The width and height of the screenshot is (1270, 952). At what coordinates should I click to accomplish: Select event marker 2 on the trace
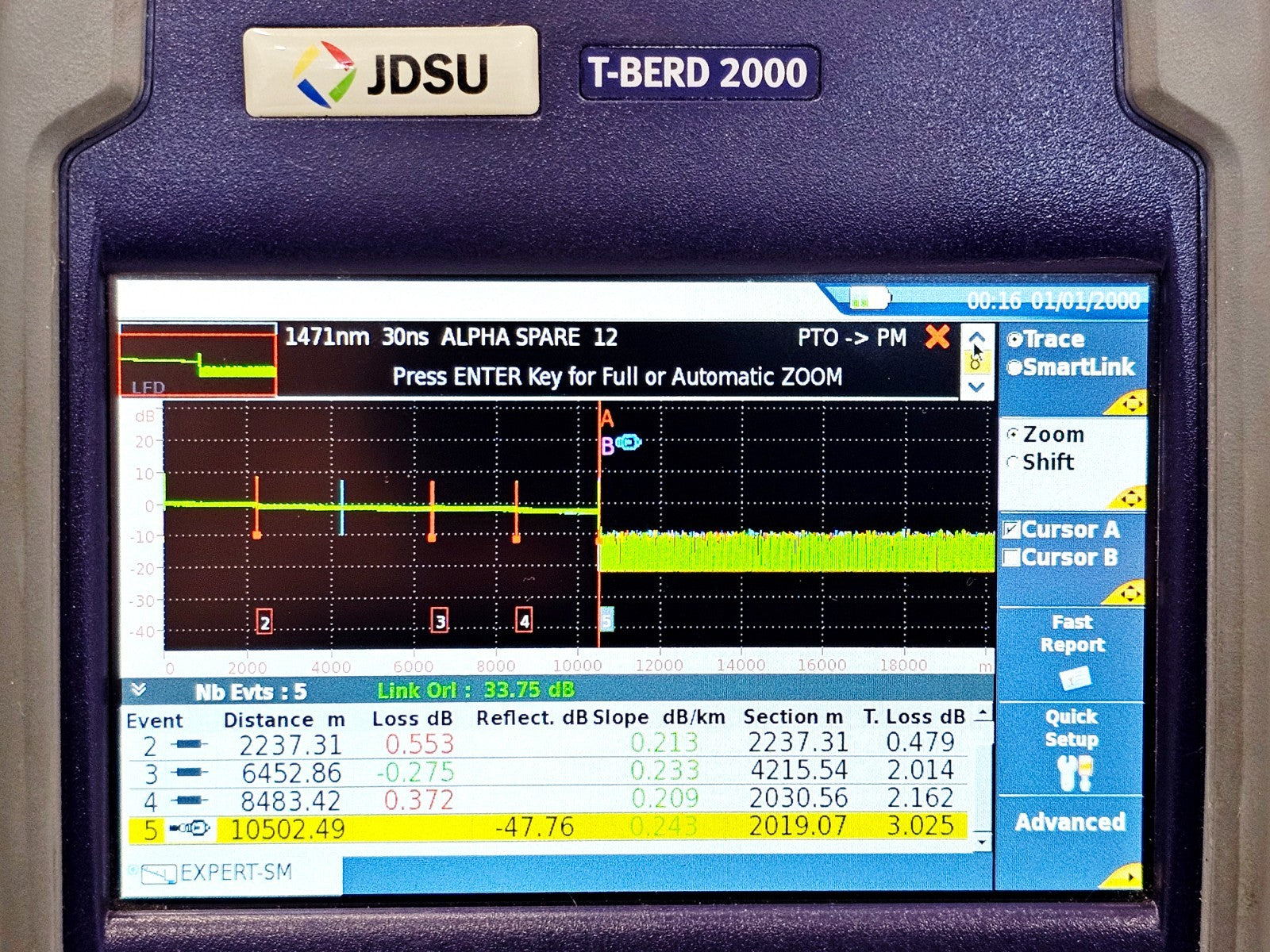[265, 621]
